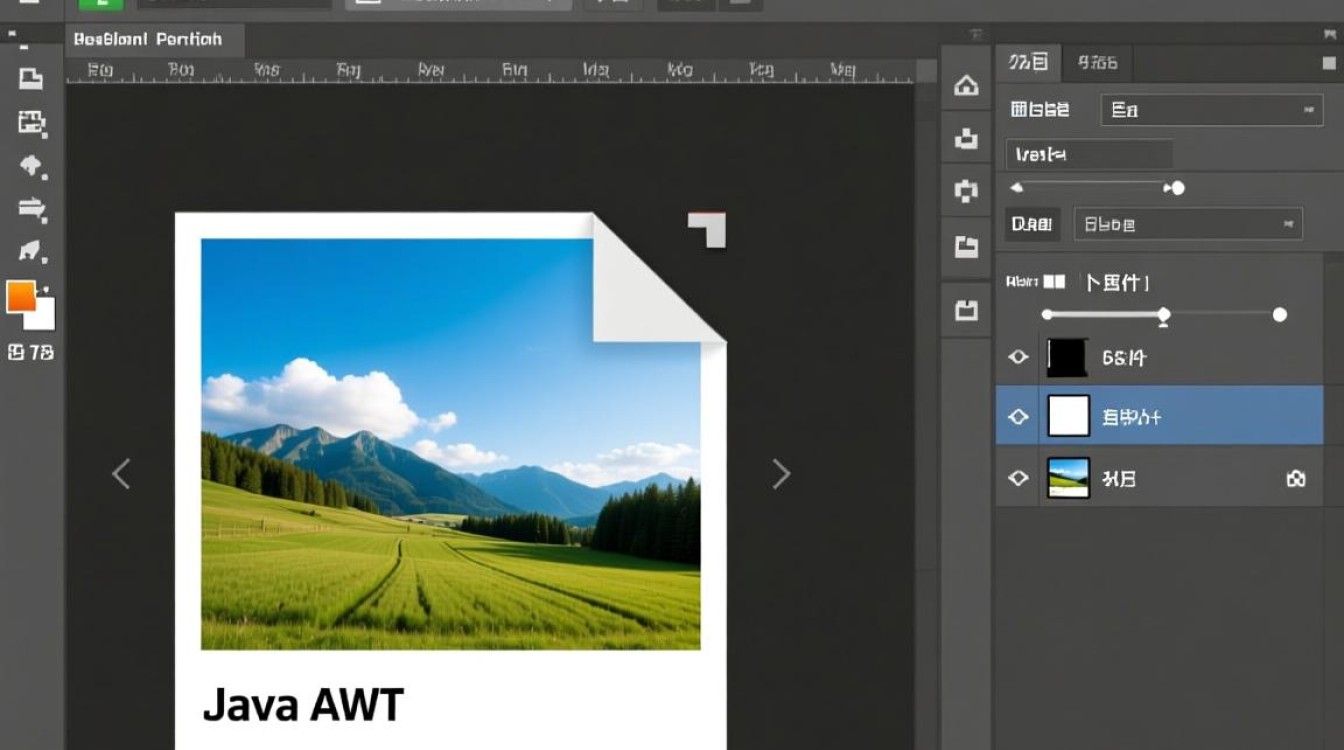Select the Besblaml Pertiah document tab

pyautogui.click(x=148, y=40)
